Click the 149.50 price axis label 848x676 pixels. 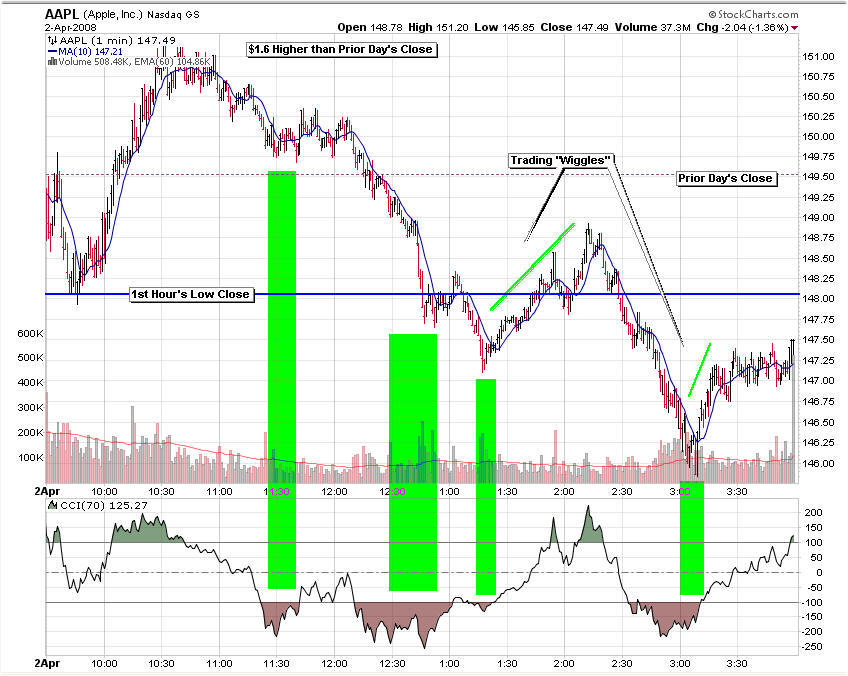coord(818,177)
